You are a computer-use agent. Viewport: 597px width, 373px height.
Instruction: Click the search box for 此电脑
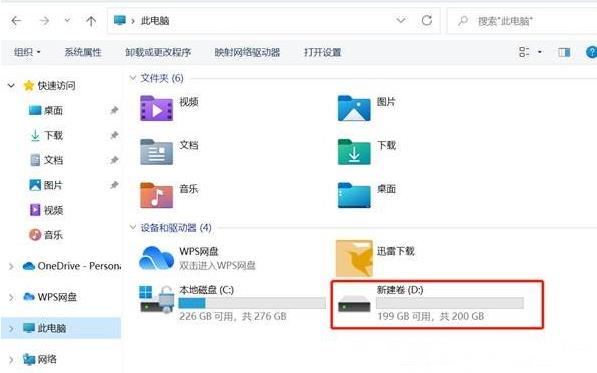click(522, 21)
